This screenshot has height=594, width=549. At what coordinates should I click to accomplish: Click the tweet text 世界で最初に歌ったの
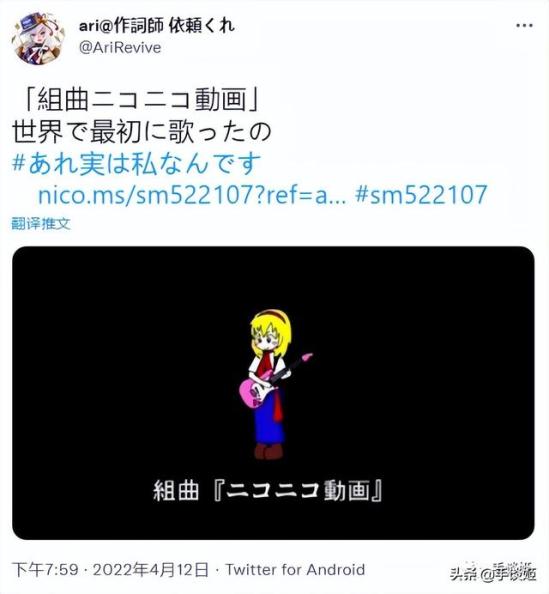pyautogui.click(x=142, y=133)
